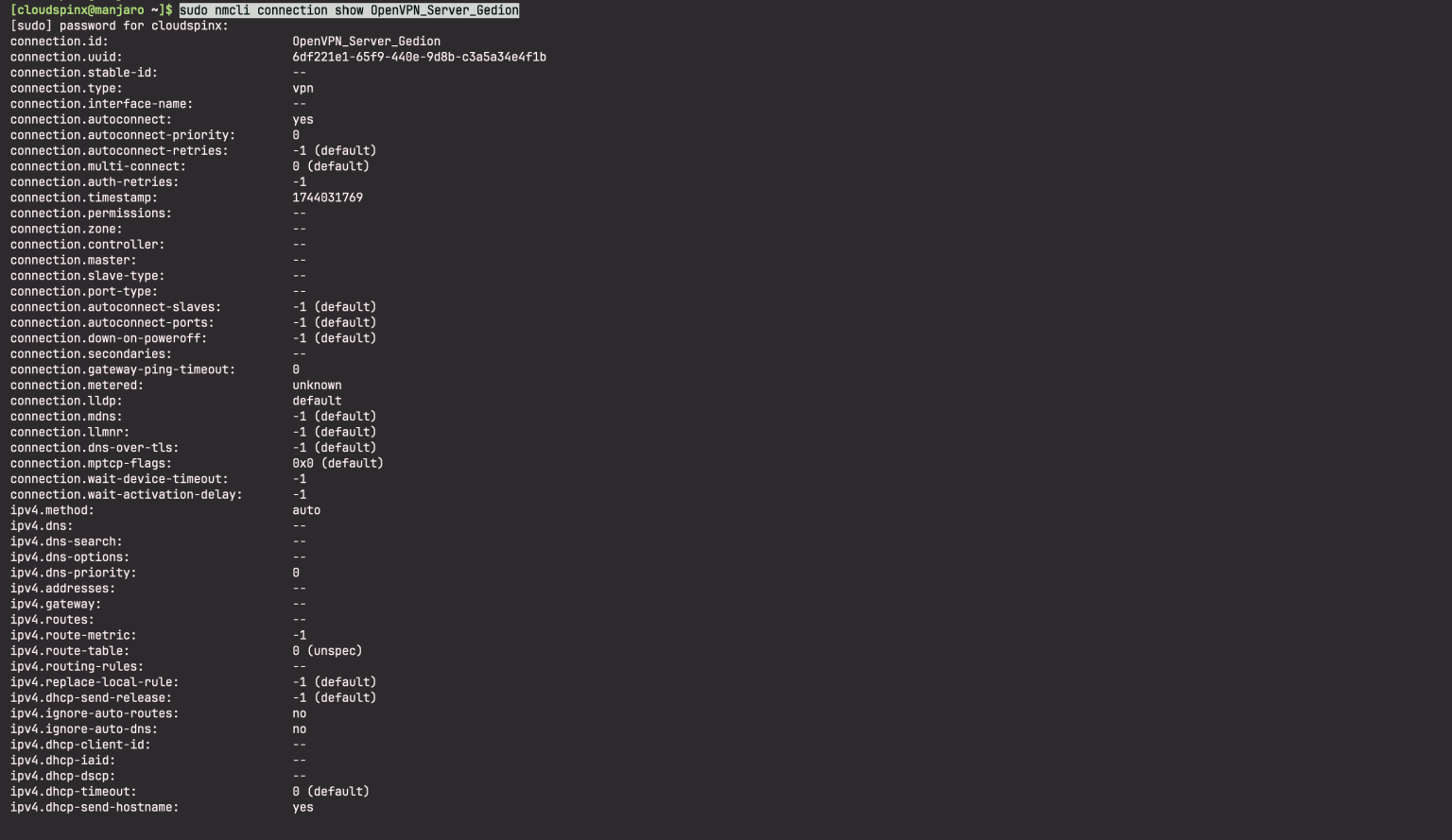This screenshot has width=1452, height=840.
Task: Click the connection.lldp value default
Action: pos(317,401)
